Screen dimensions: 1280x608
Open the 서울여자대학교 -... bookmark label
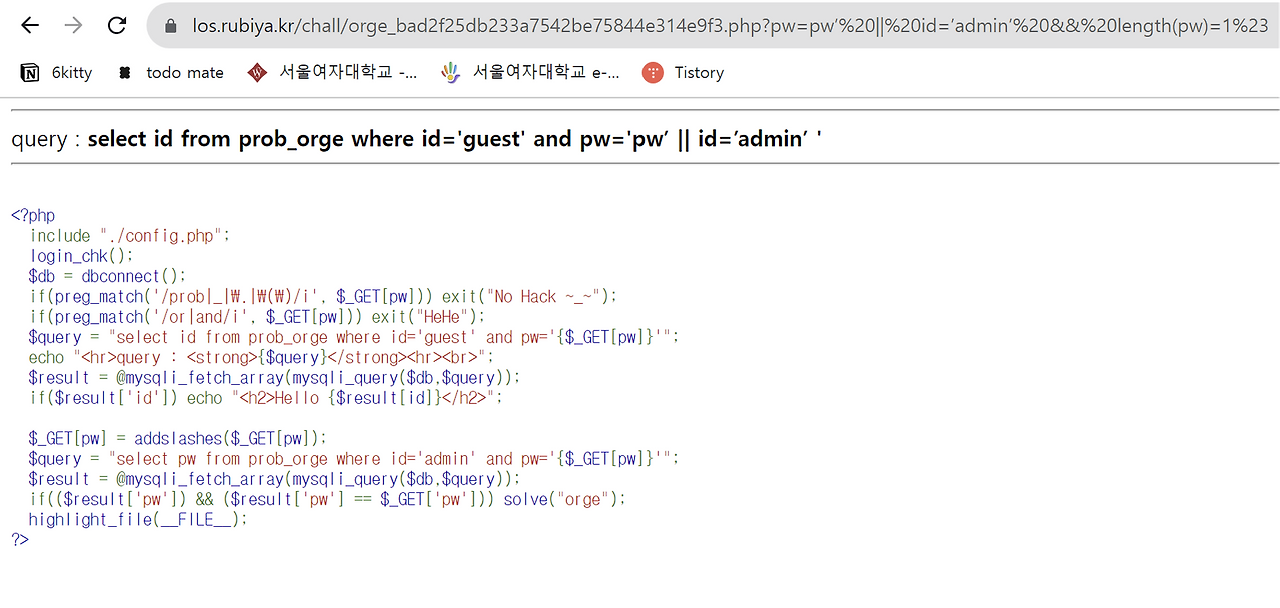[x=348, y=72]
